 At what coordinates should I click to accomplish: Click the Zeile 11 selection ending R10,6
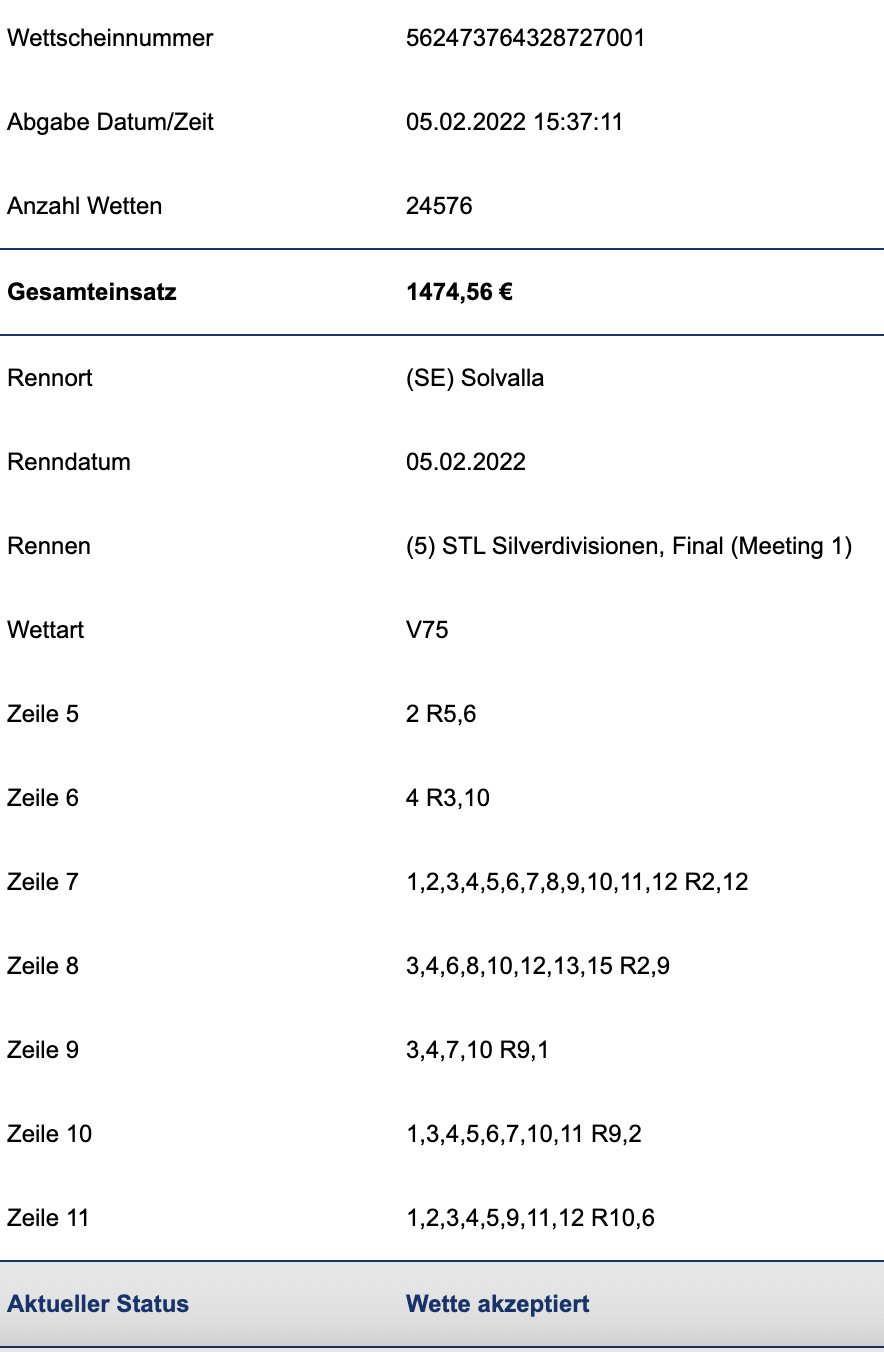coord(531,1218)
